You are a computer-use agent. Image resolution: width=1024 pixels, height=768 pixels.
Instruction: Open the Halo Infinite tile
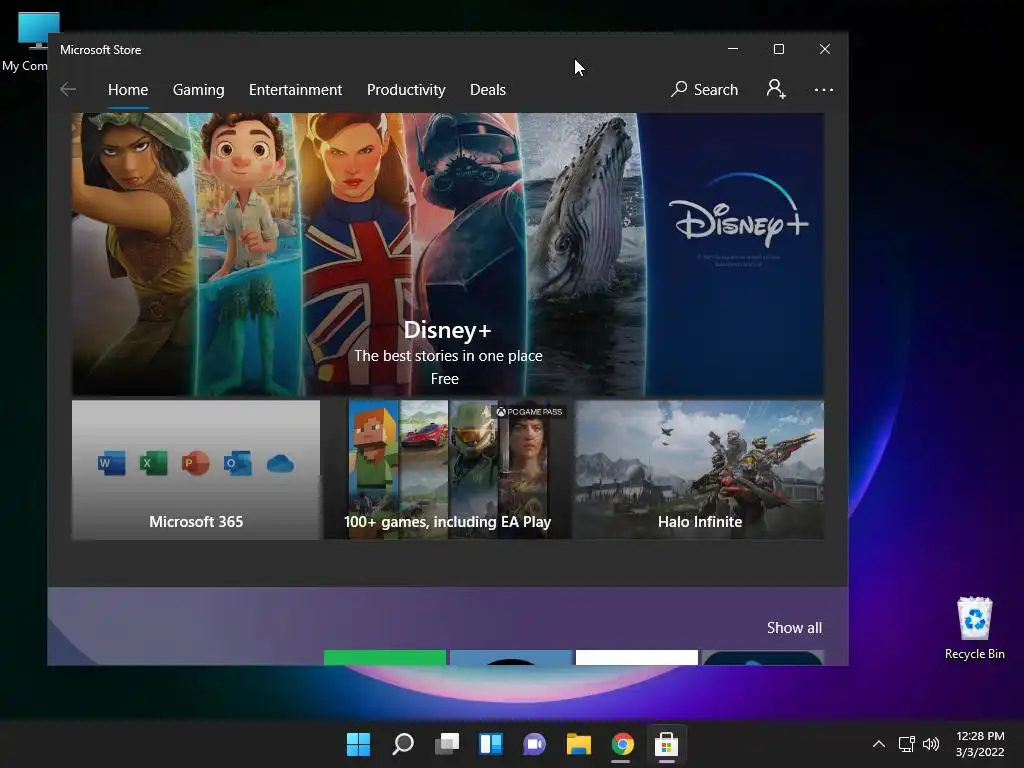pyautogui.click(x=699, y=470)
